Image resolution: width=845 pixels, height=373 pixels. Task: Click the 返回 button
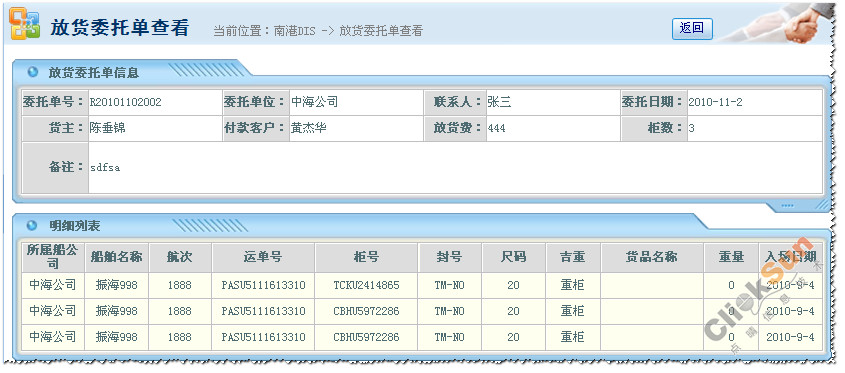(x=692, y=29)
